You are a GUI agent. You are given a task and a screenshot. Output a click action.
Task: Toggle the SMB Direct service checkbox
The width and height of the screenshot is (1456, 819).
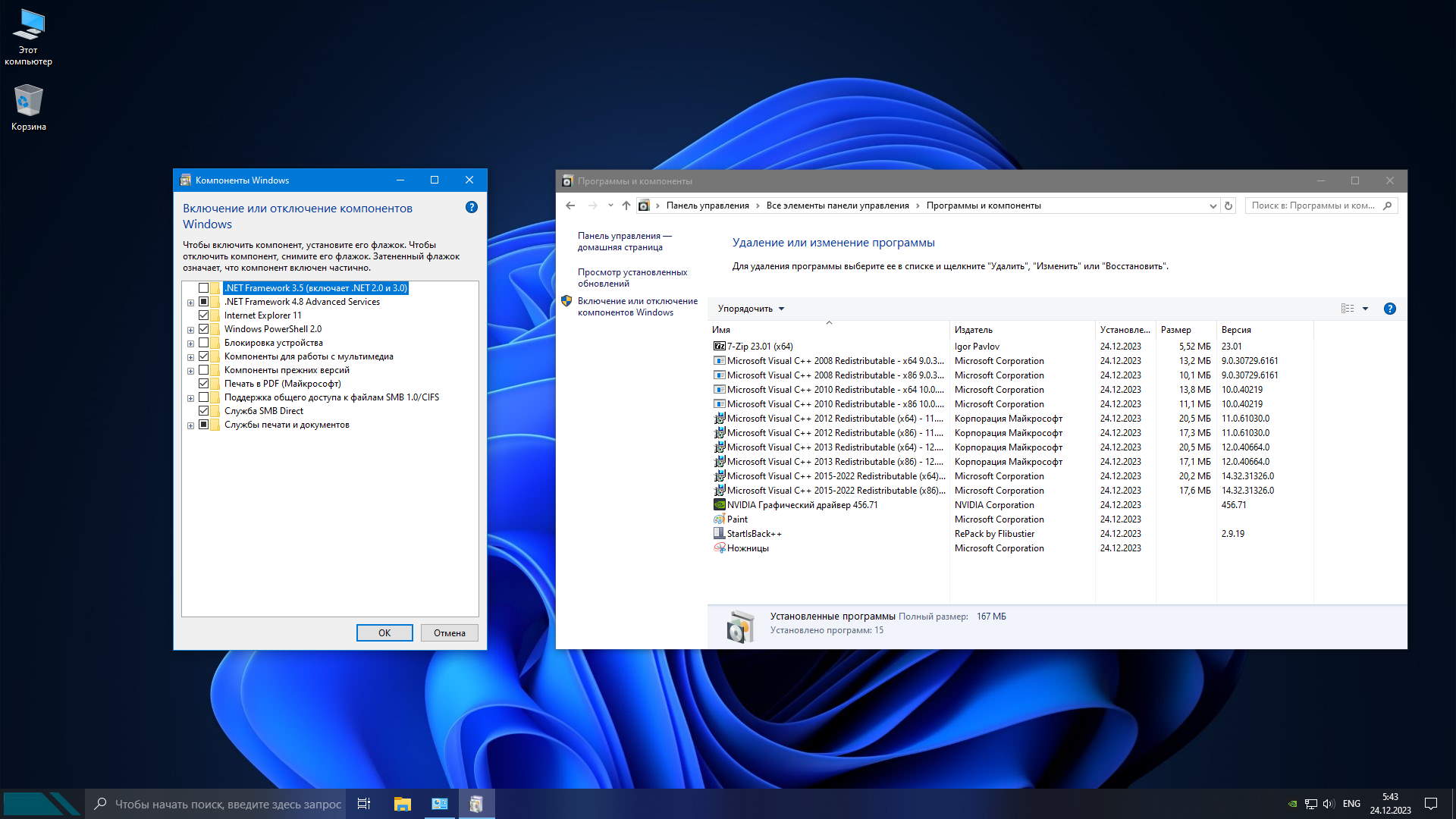[203, 411]
